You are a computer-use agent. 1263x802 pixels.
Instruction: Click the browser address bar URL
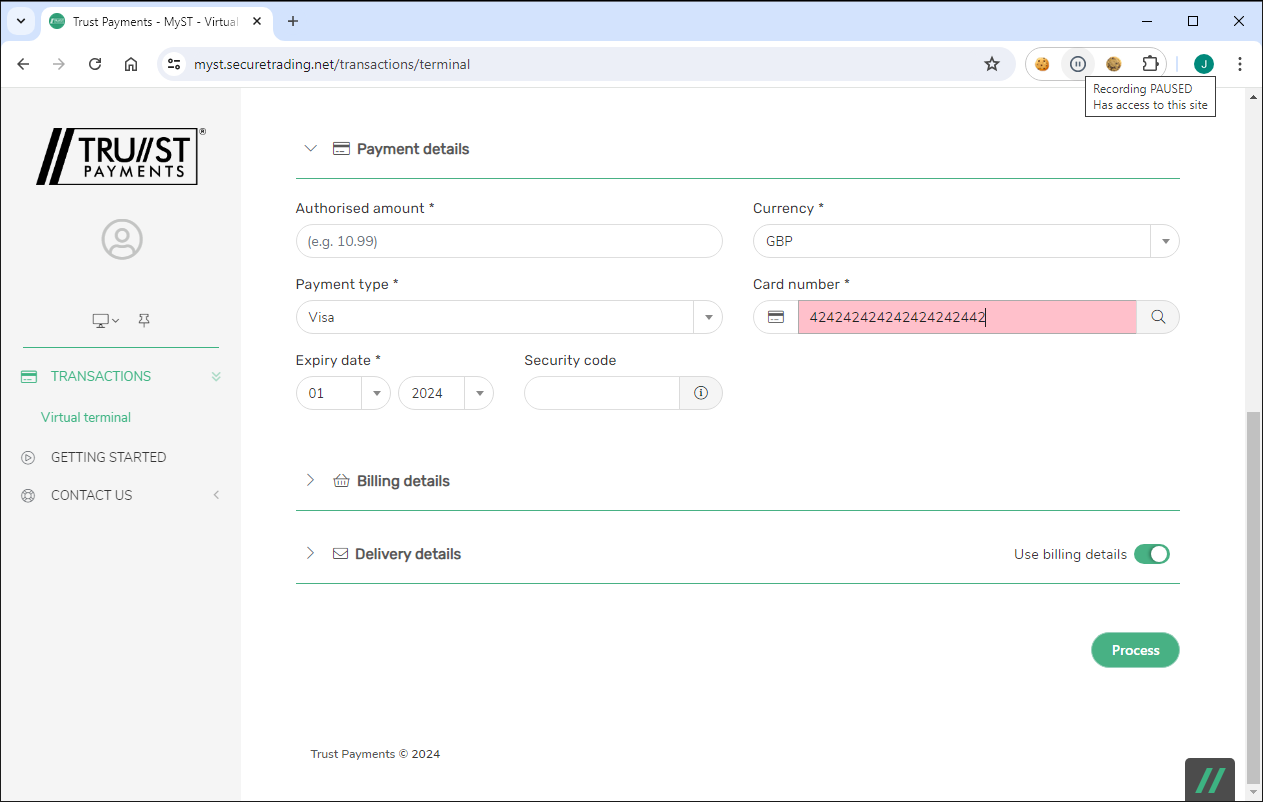(x=332, y=64)
